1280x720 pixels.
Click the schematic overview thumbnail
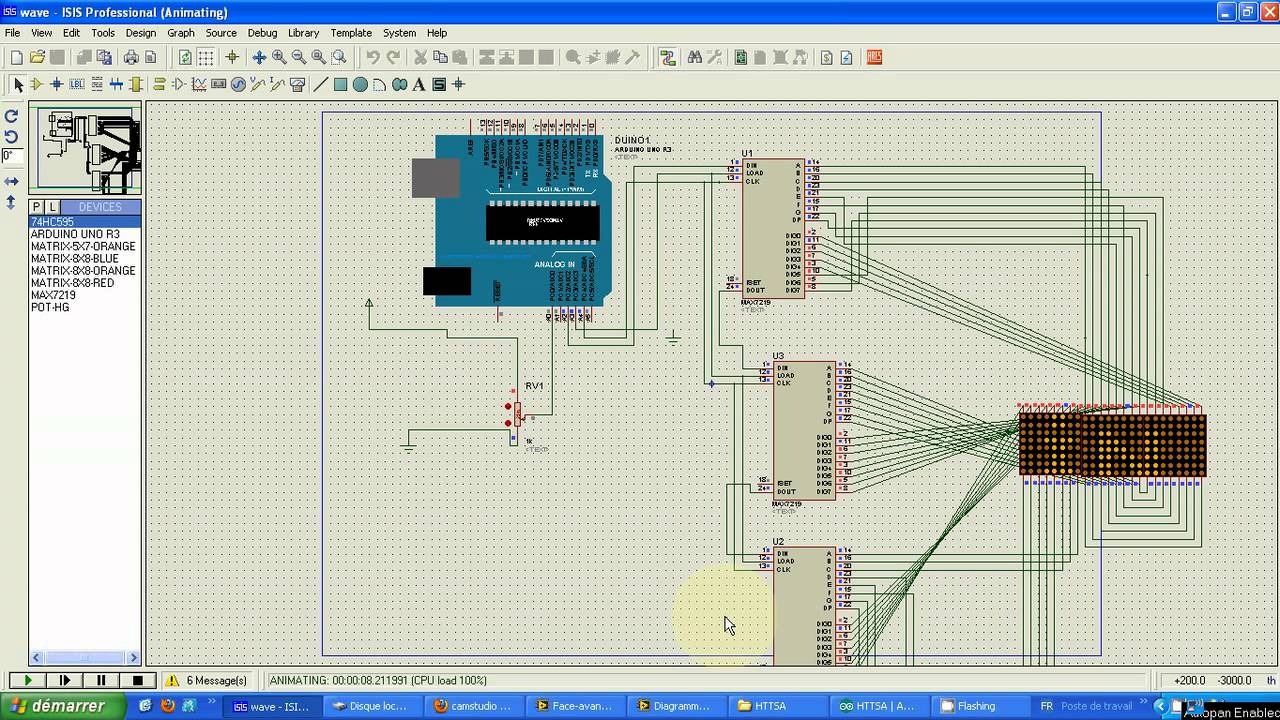pos(85,149)
